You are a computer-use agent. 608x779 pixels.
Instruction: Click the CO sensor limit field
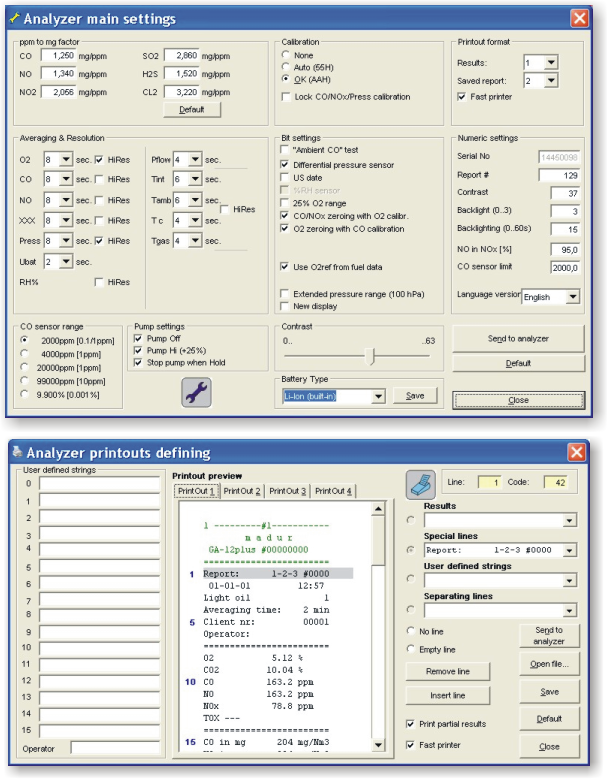click(565, 267)
